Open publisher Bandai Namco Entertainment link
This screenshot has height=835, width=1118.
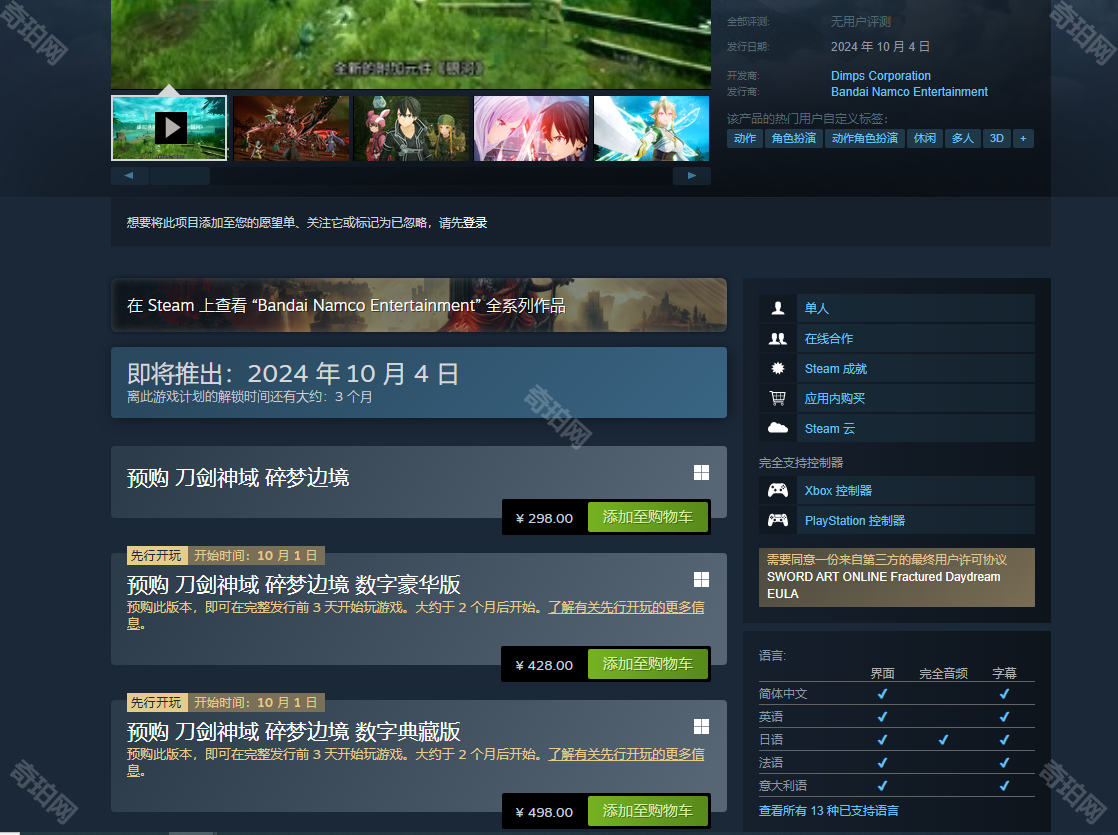click(909, 92)
